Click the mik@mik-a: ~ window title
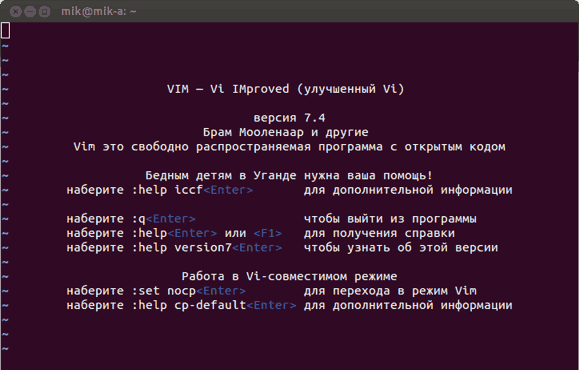579x370 pixels. (x=99, y=11)
